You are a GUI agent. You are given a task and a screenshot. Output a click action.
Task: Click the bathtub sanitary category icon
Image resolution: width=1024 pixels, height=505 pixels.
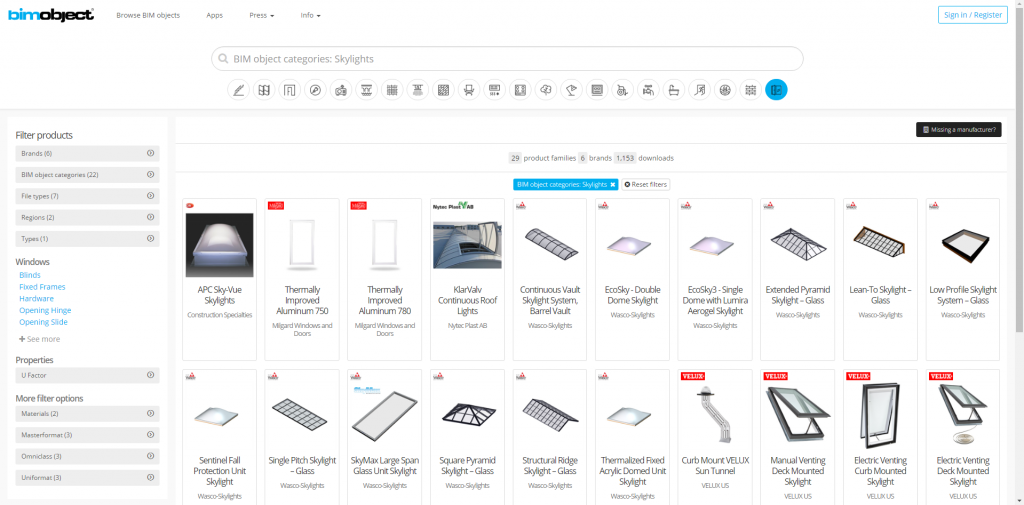(x=673, y=90)
